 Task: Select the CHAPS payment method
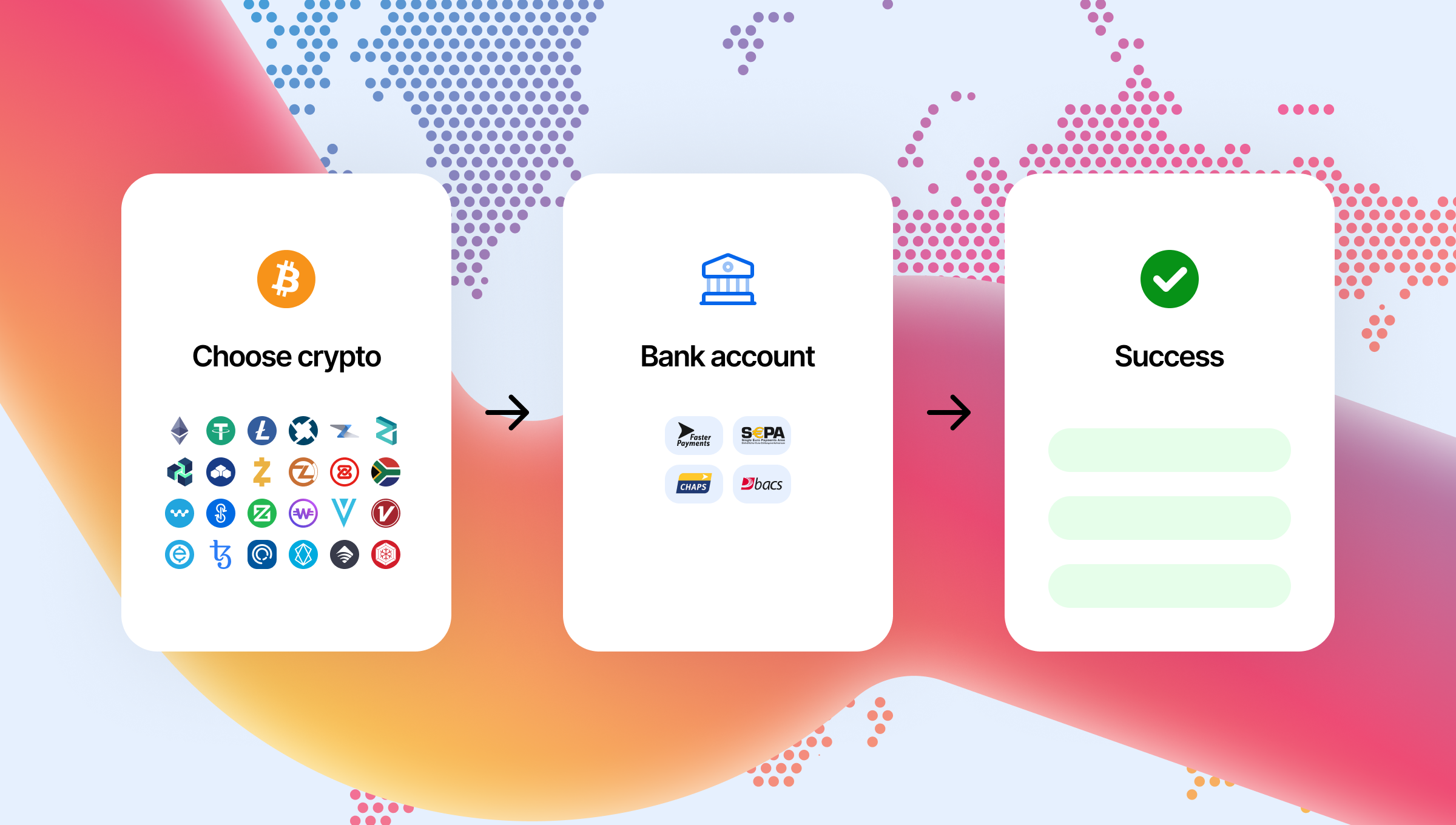click(692, 484)
